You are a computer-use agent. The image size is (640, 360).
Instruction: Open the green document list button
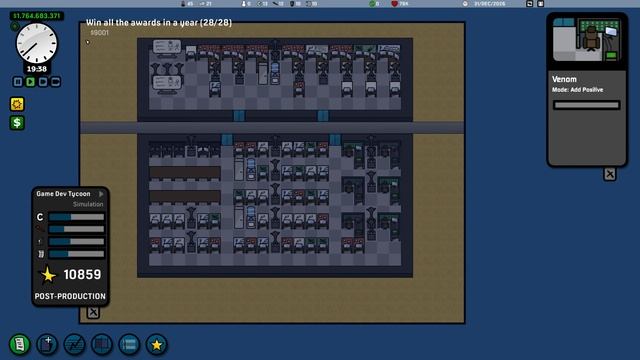pos(19,344)
